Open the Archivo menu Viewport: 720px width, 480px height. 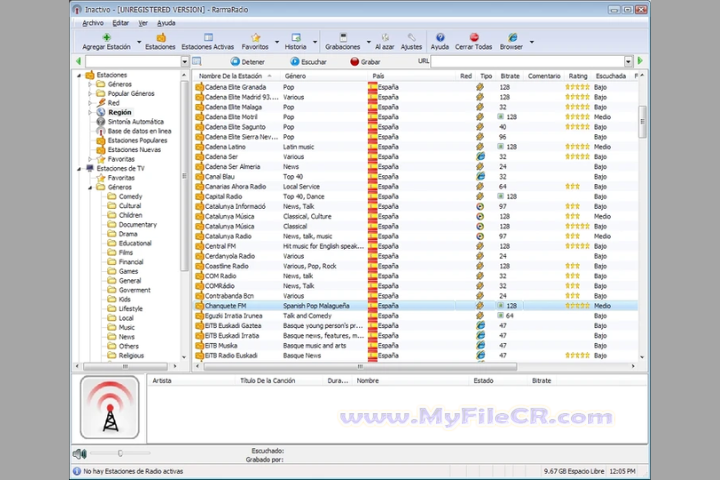pyautogui.click(x=93, y=23)
